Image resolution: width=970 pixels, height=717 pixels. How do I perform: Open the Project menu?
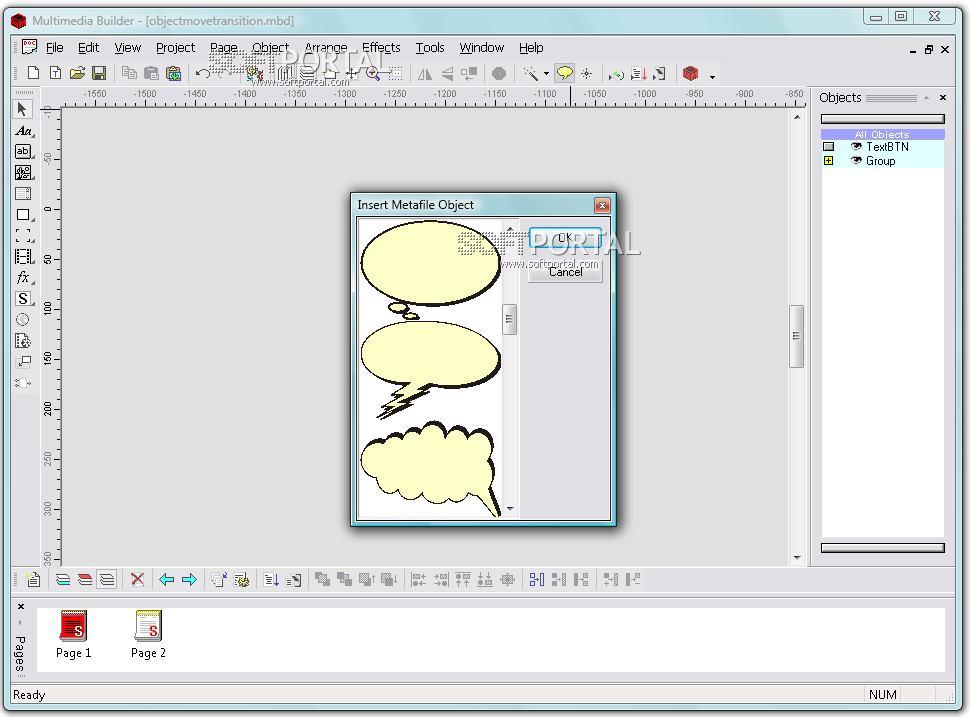click(x=175, y=47)
